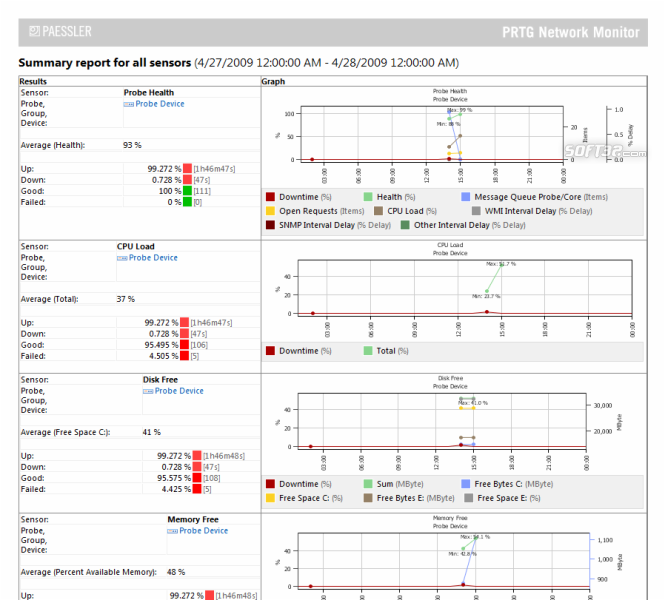Image resolution: width=665 pixels, height=600 pixels.
Task: Click 'Max: 51.7 %' label on CPU Load graph
Action: click(501, 264)
